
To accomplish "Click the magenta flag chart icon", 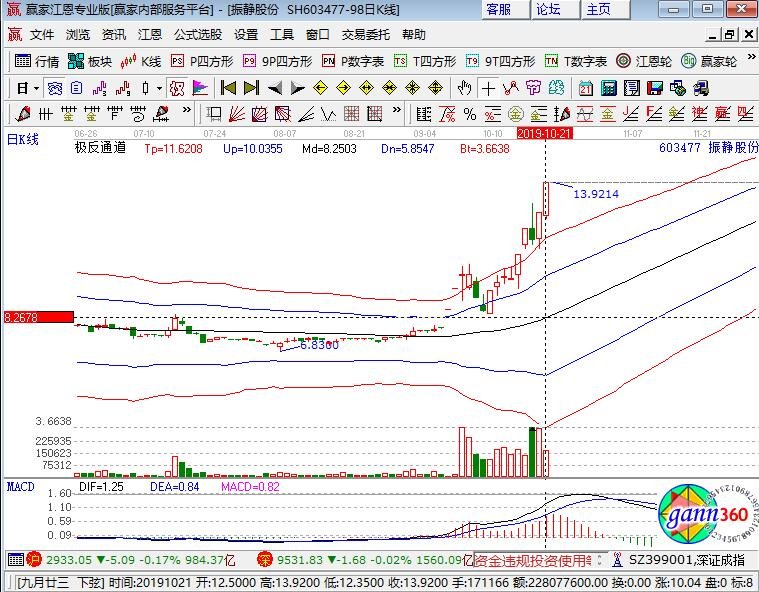I will pos(199,88).
